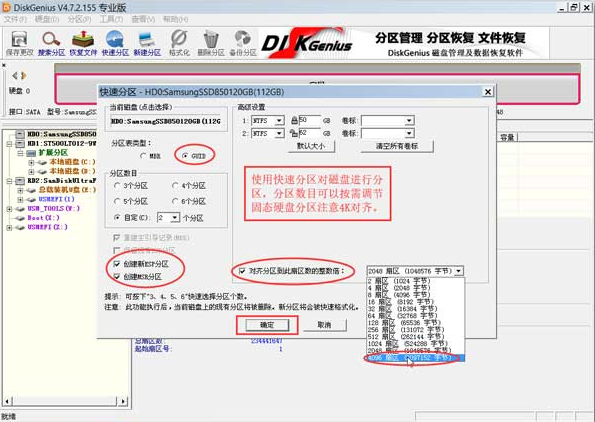
Task: Open partition 1 NTFS file system dropdown
Action: 279,121
